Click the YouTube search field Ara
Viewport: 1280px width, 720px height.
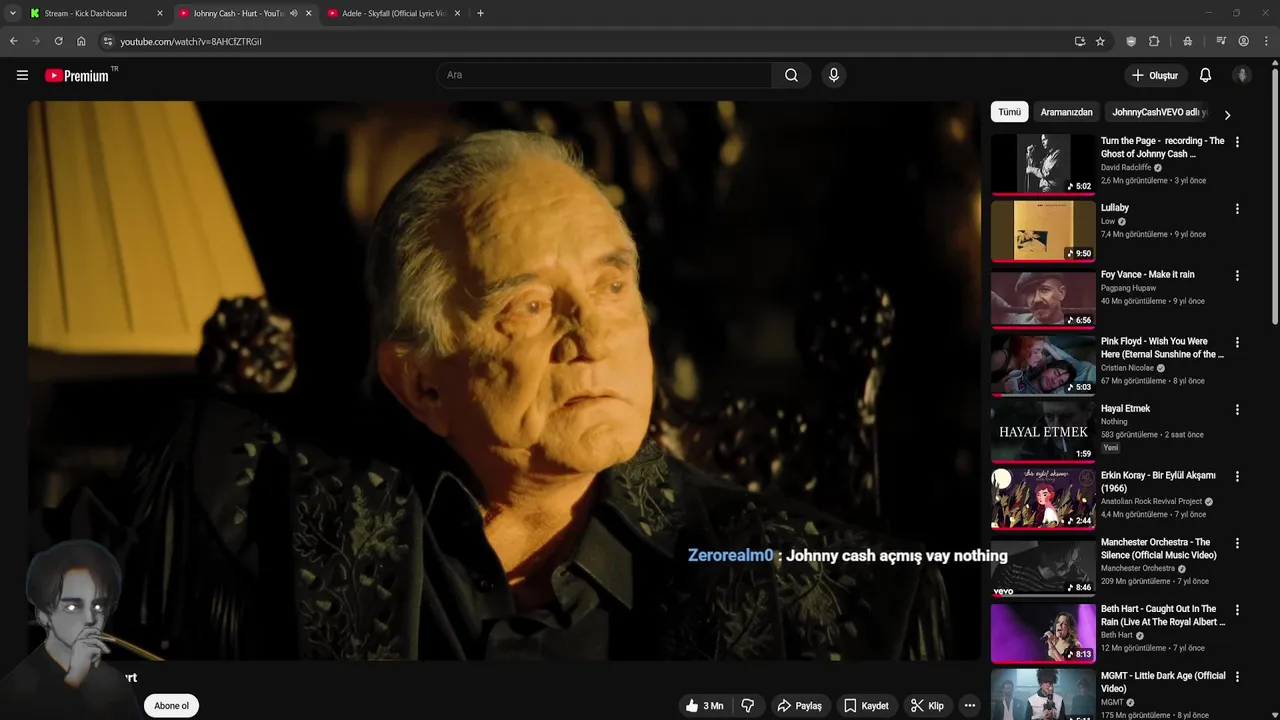click(x=603, y=75)
